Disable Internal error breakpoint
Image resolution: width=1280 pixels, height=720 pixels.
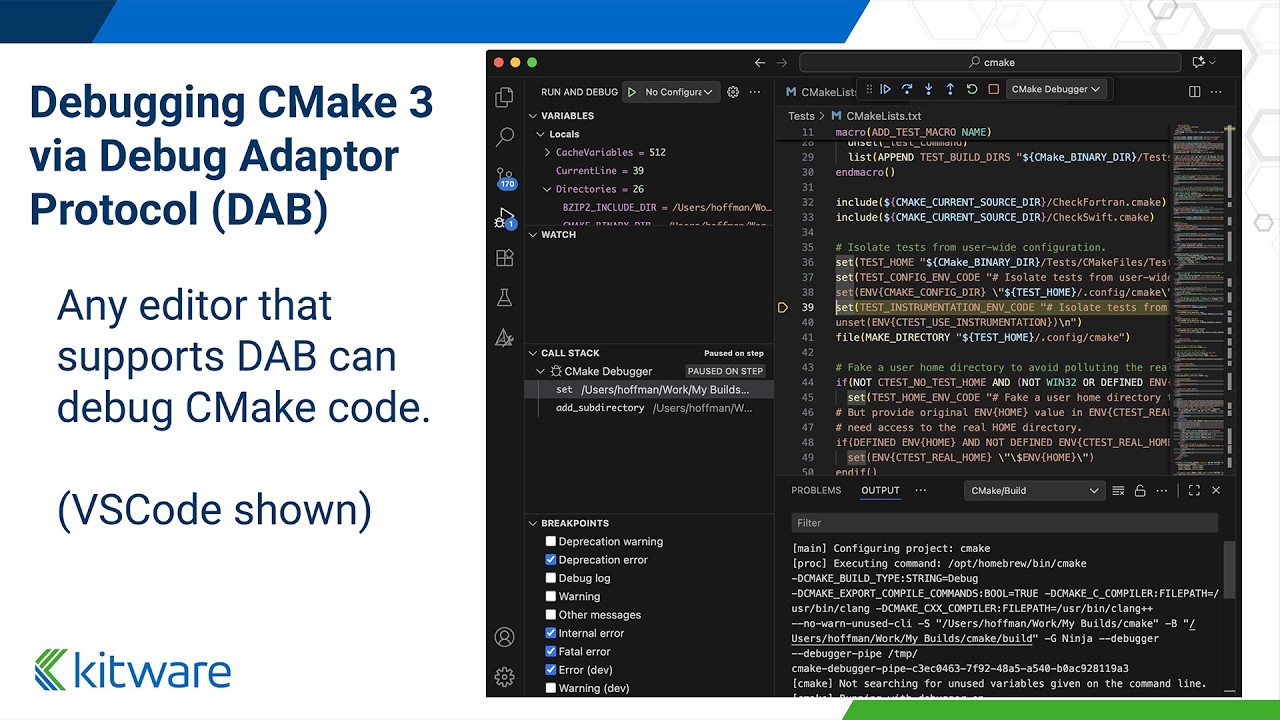coord(550,633)
